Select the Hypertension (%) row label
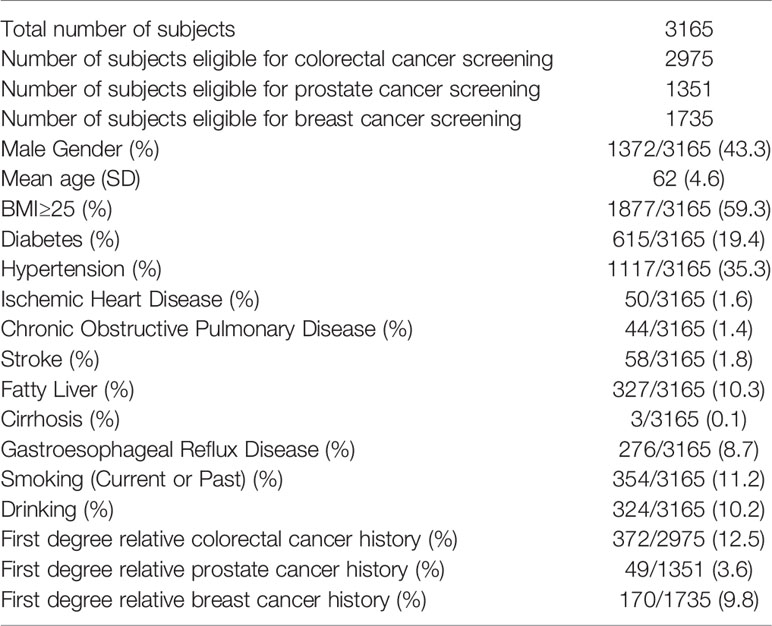The image size is (772, 626). point(81,269)
